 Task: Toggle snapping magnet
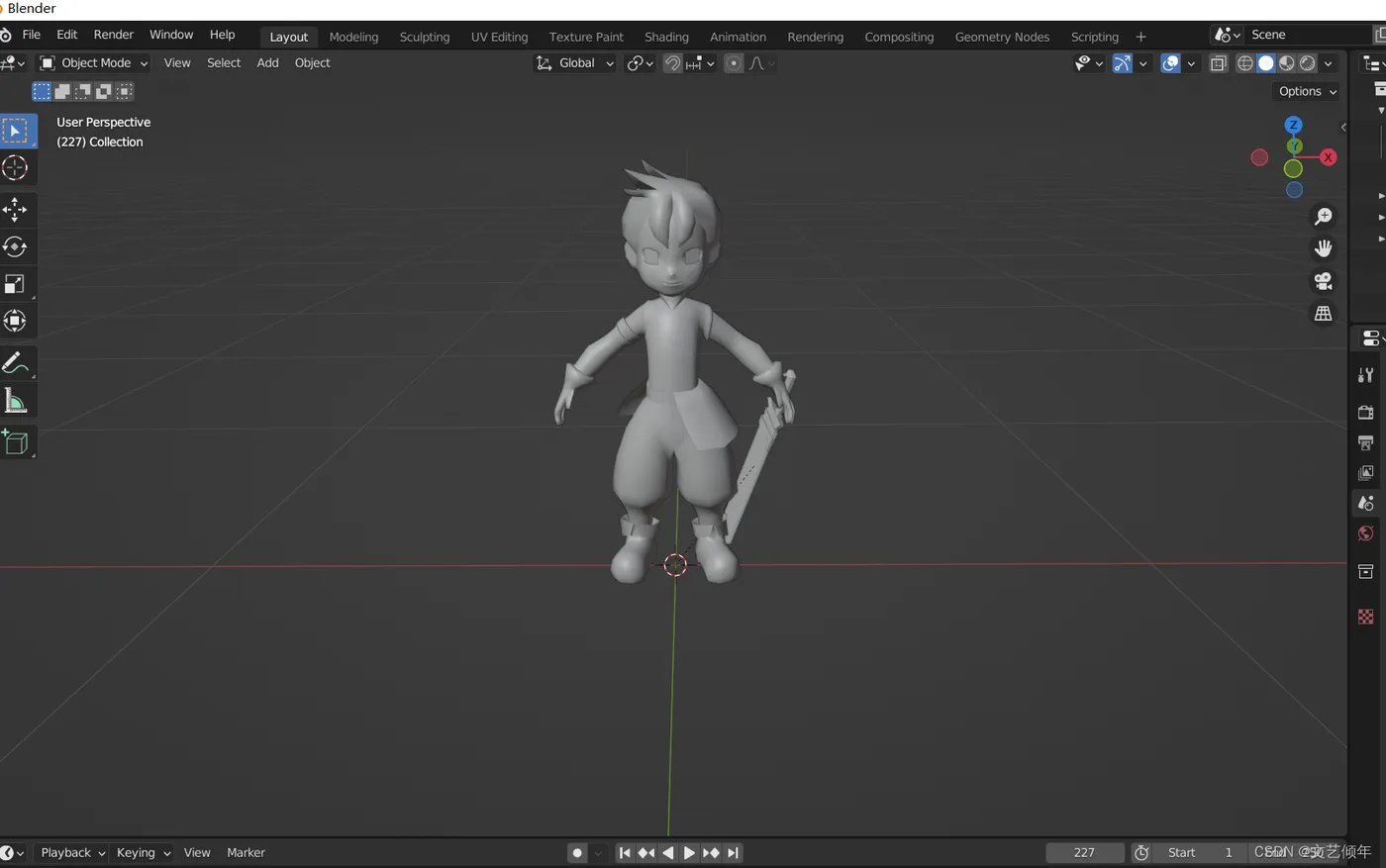tap(672, 63)
